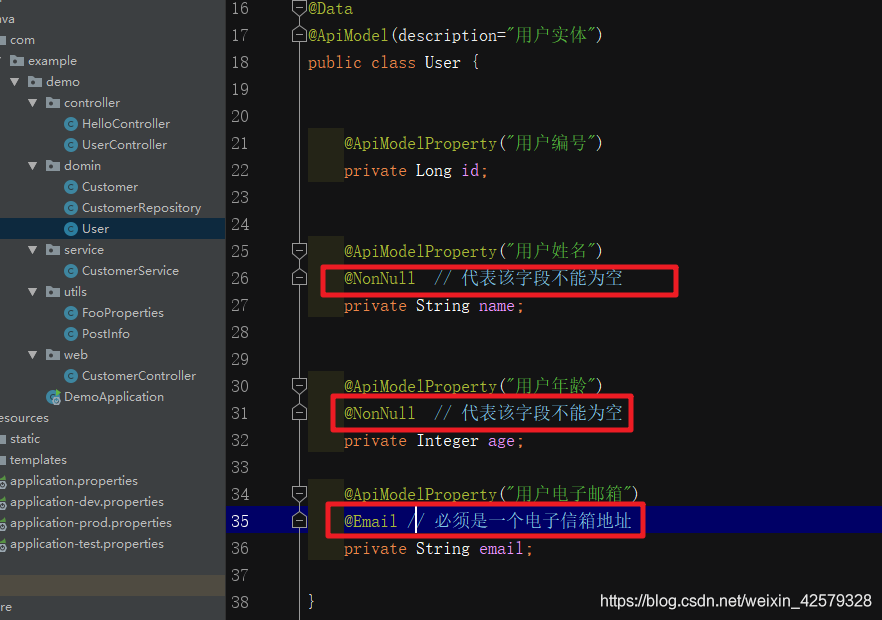882x620 pixels.
Task: Open application-test.properties file
Action: [x=87, y=544]
